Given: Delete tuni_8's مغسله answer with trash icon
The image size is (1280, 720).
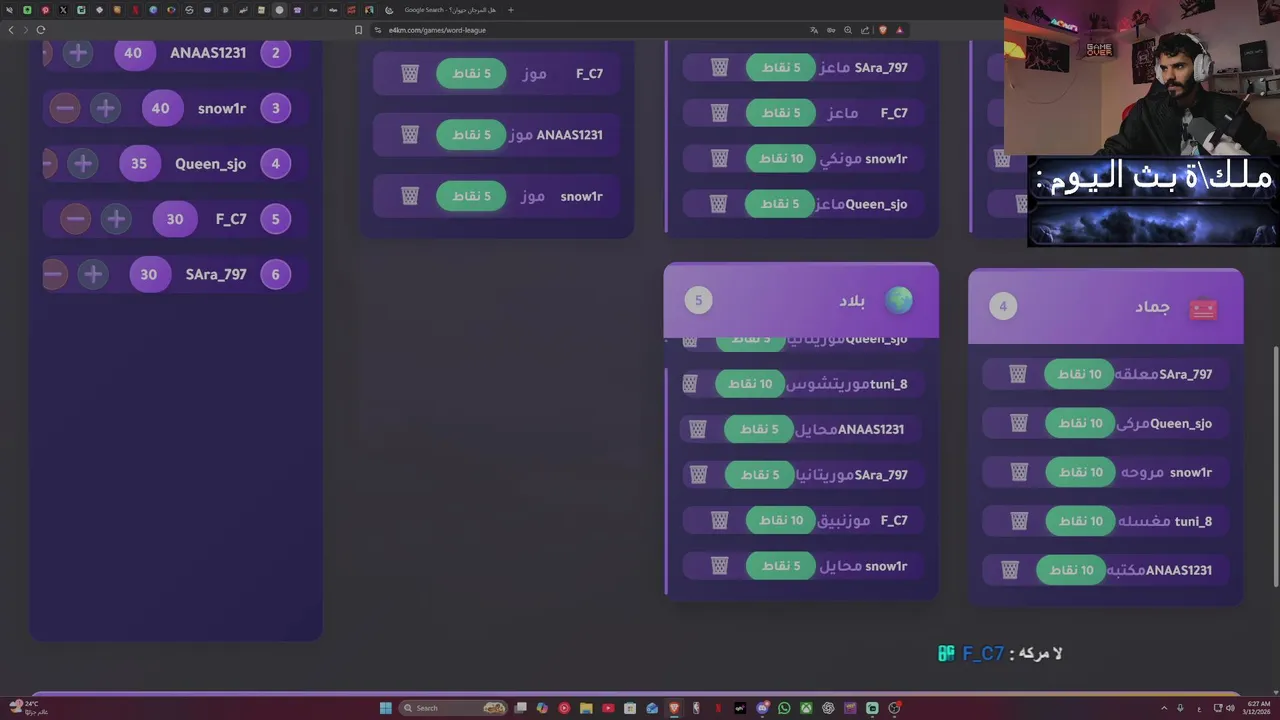Looking at the screenshot, I should [1019, 521].
